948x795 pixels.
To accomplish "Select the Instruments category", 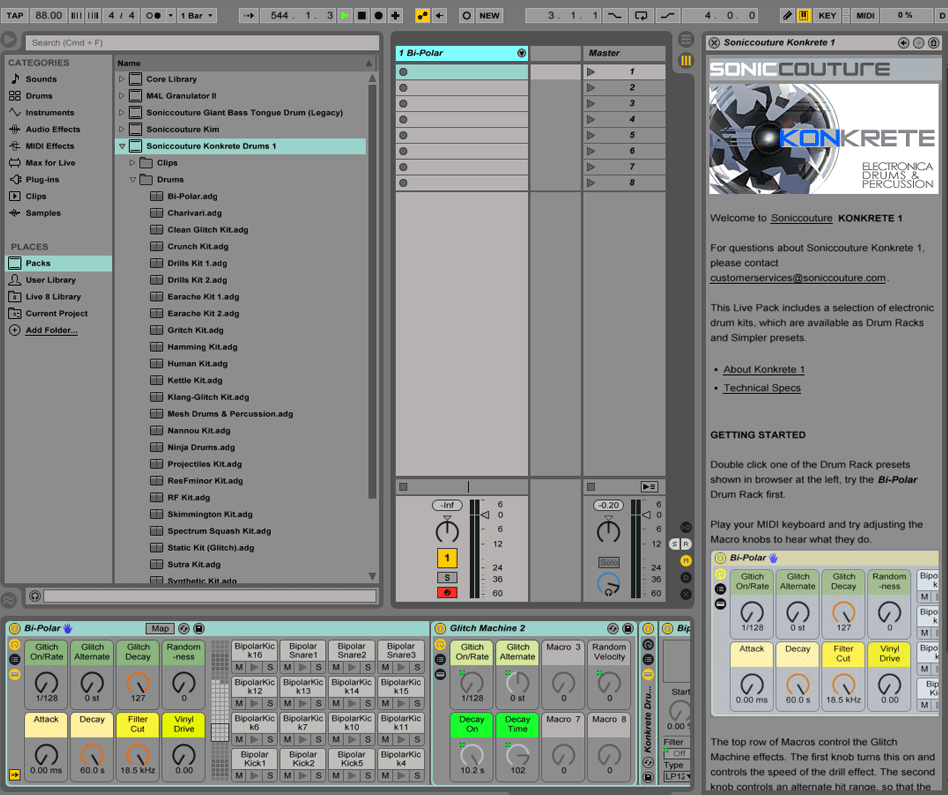I will pyautogui.click(x=50, y=112).
